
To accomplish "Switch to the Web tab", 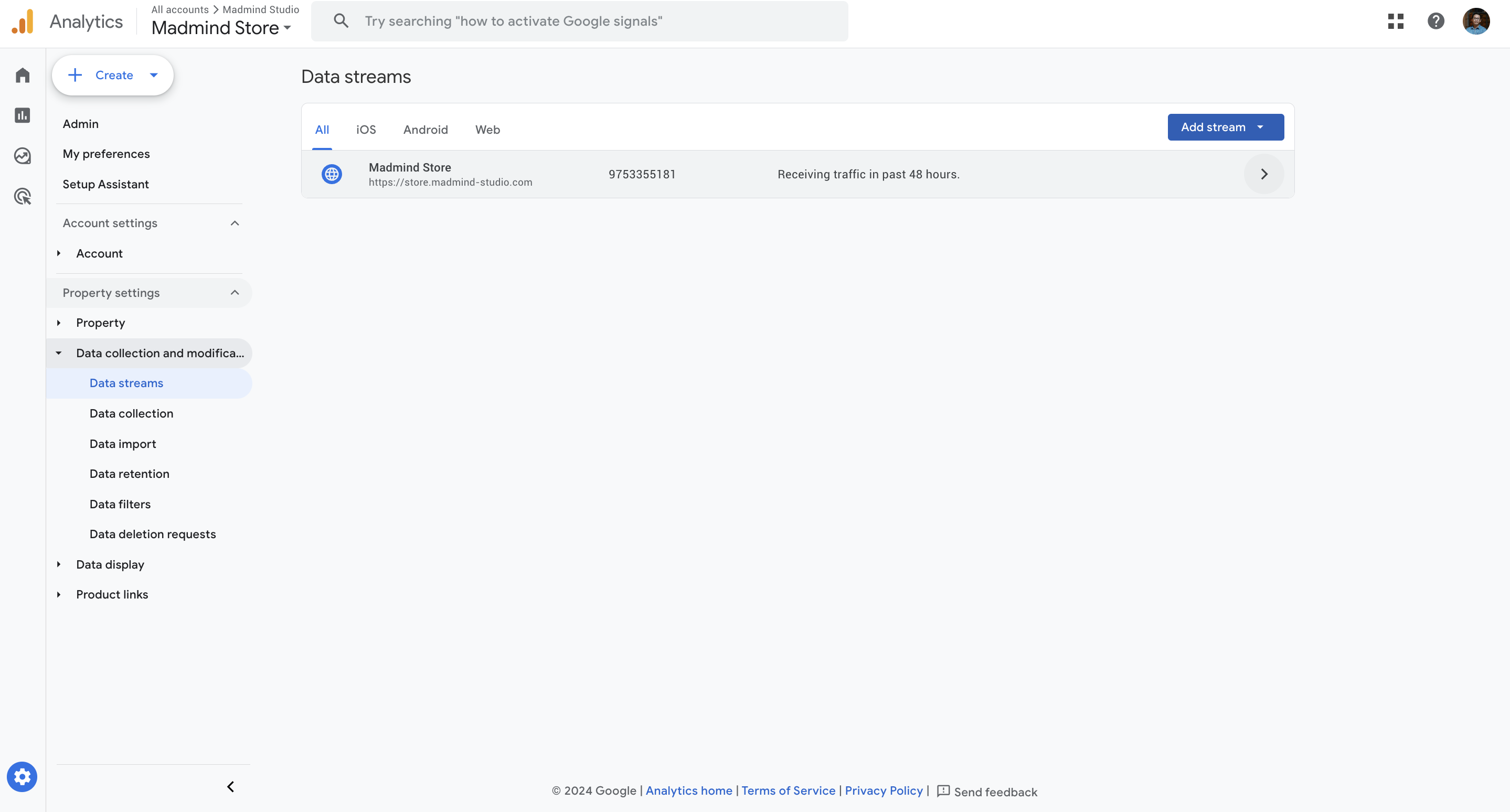I will coord(487,130).
